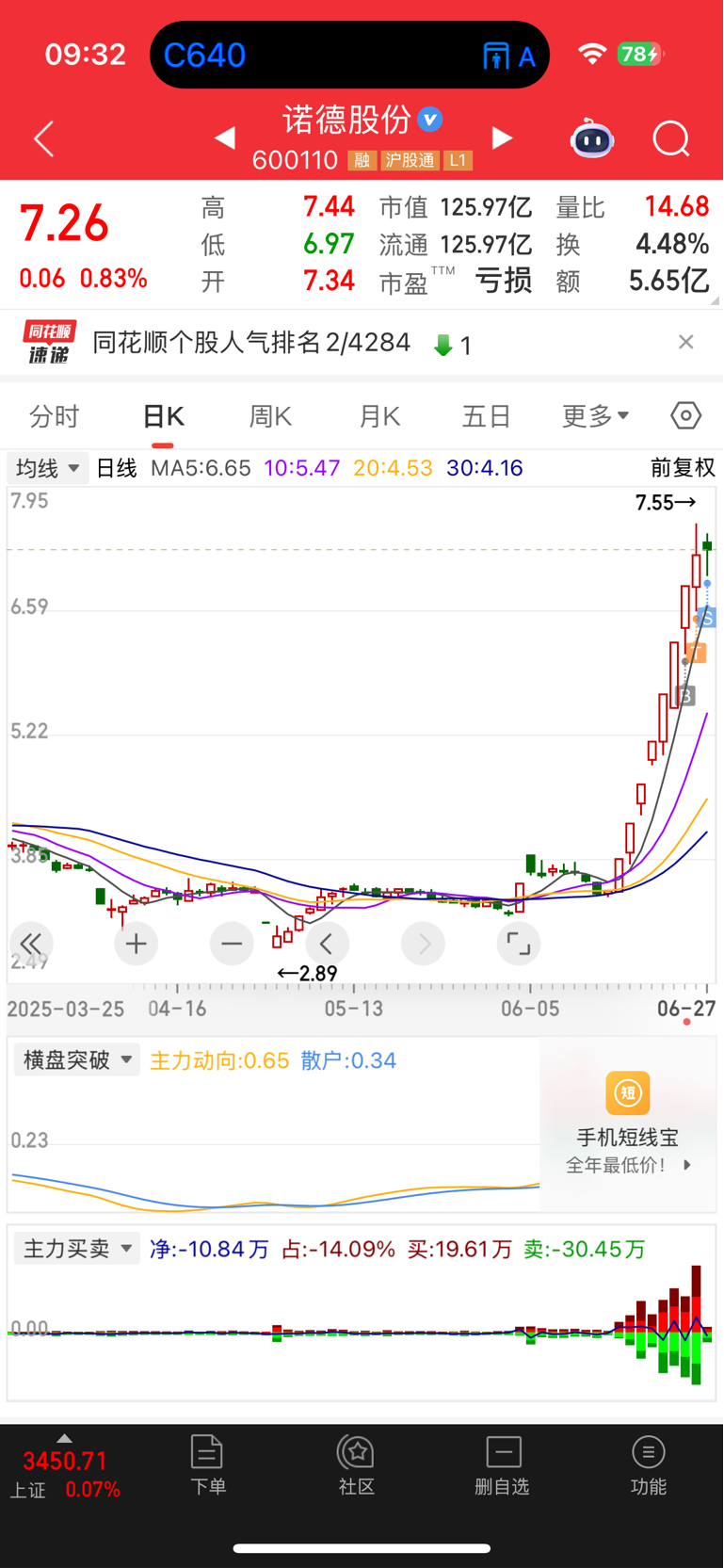Tap 净:-10.84万 value
Image resolution: width=724 pixels, height=1568 pixels.
[209, 1250]
